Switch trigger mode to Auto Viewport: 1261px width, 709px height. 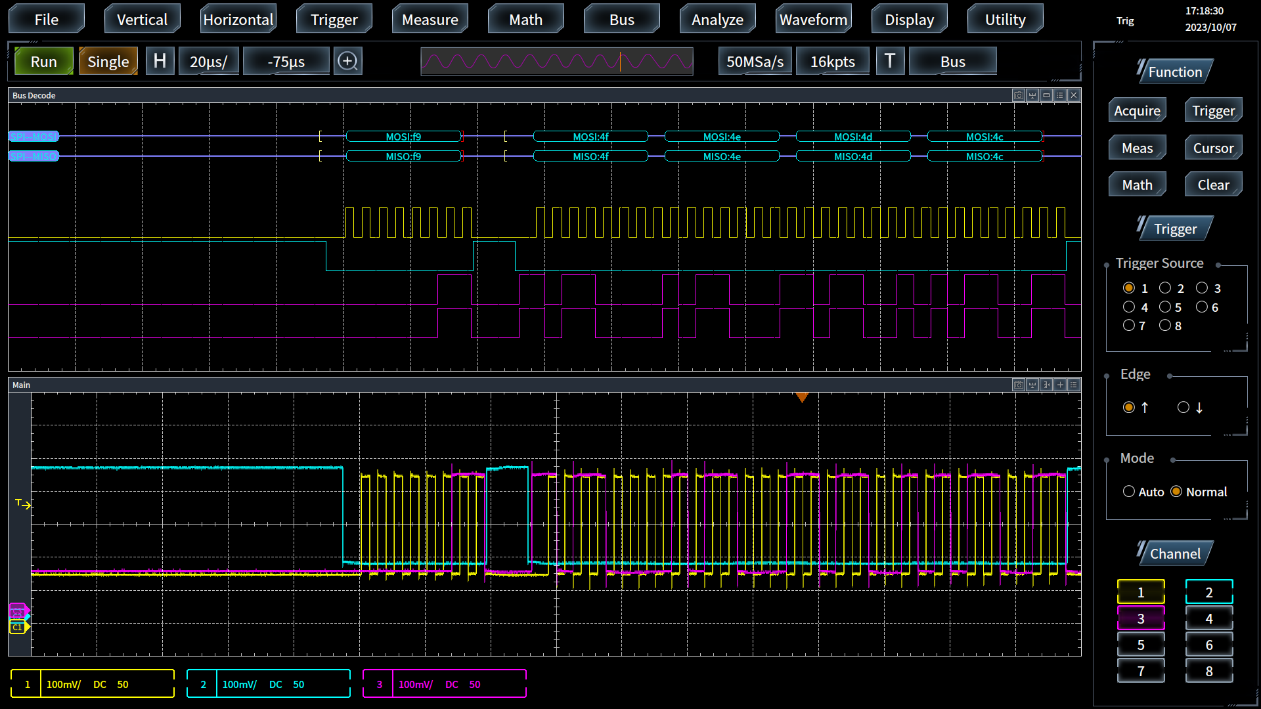pyautogui.click(x=1129, y=492)
